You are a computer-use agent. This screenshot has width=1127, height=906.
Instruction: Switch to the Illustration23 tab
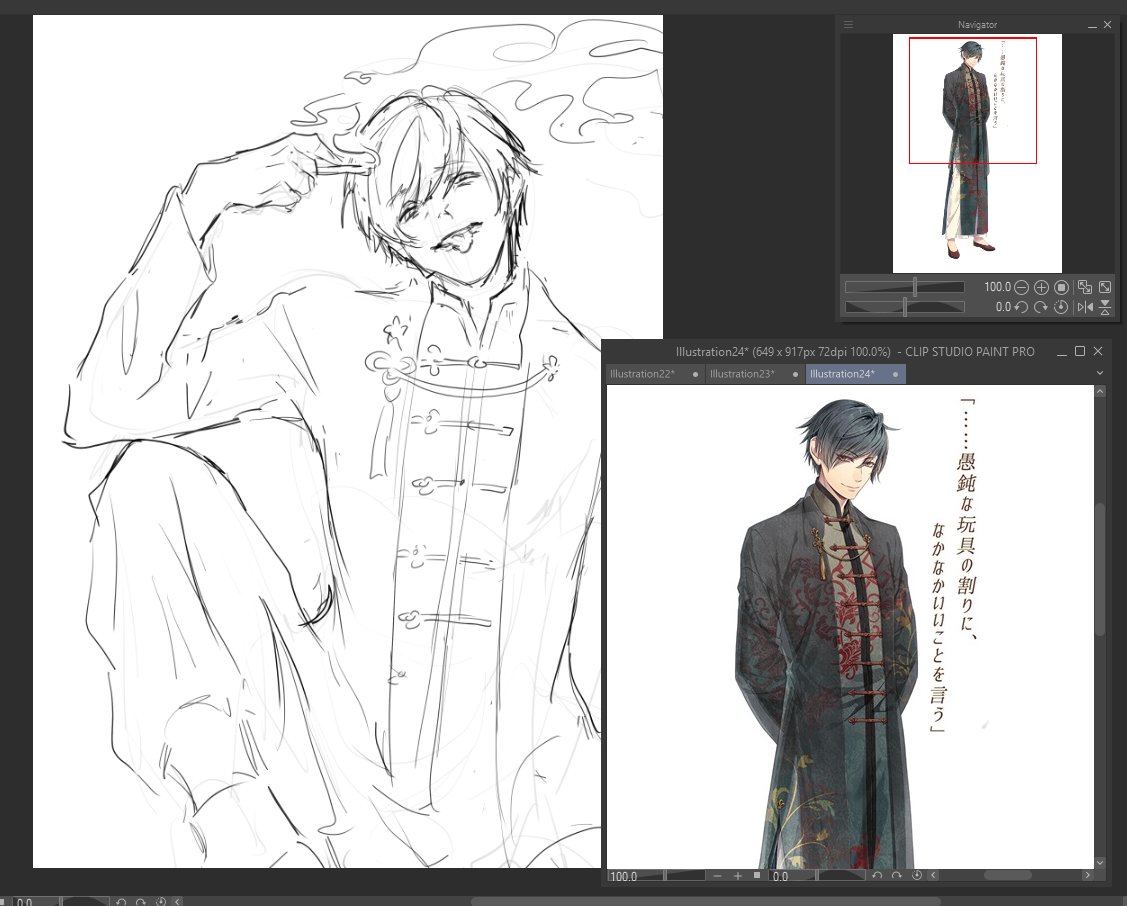click(x=742, y=374)
